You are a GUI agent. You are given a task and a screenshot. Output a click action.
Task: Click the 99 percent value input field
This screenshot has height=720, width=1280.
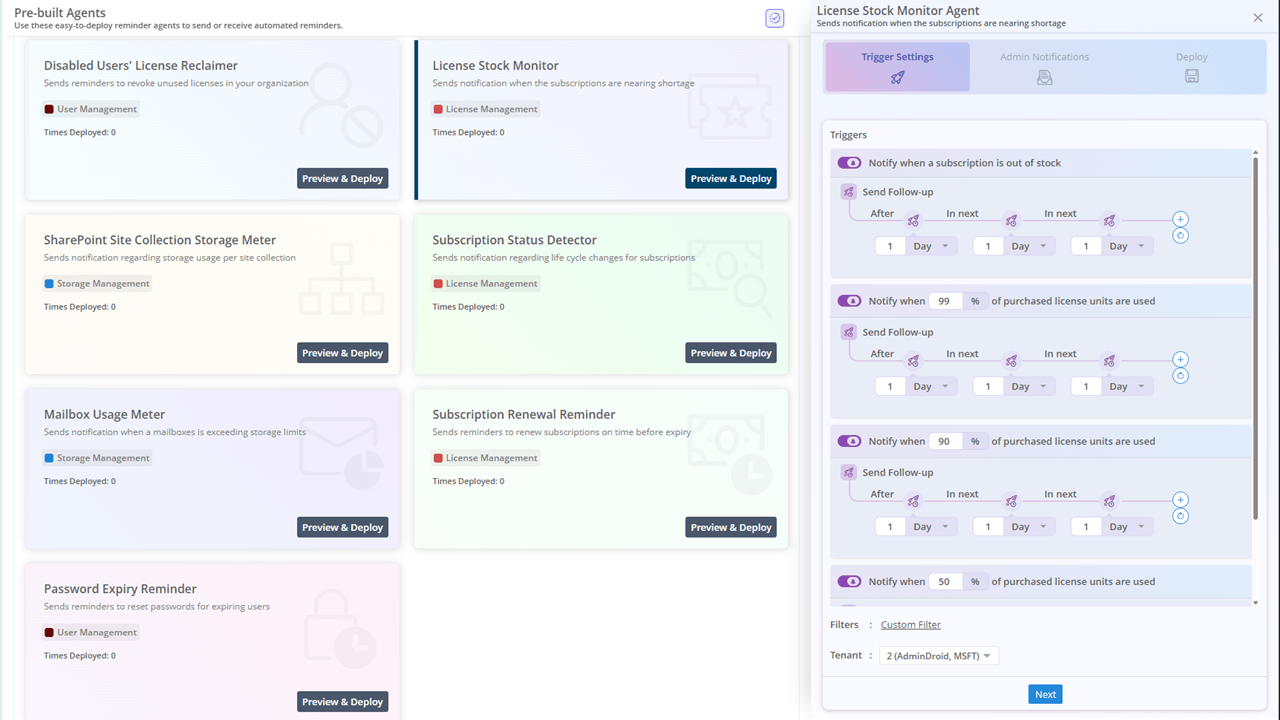[944, 301]
